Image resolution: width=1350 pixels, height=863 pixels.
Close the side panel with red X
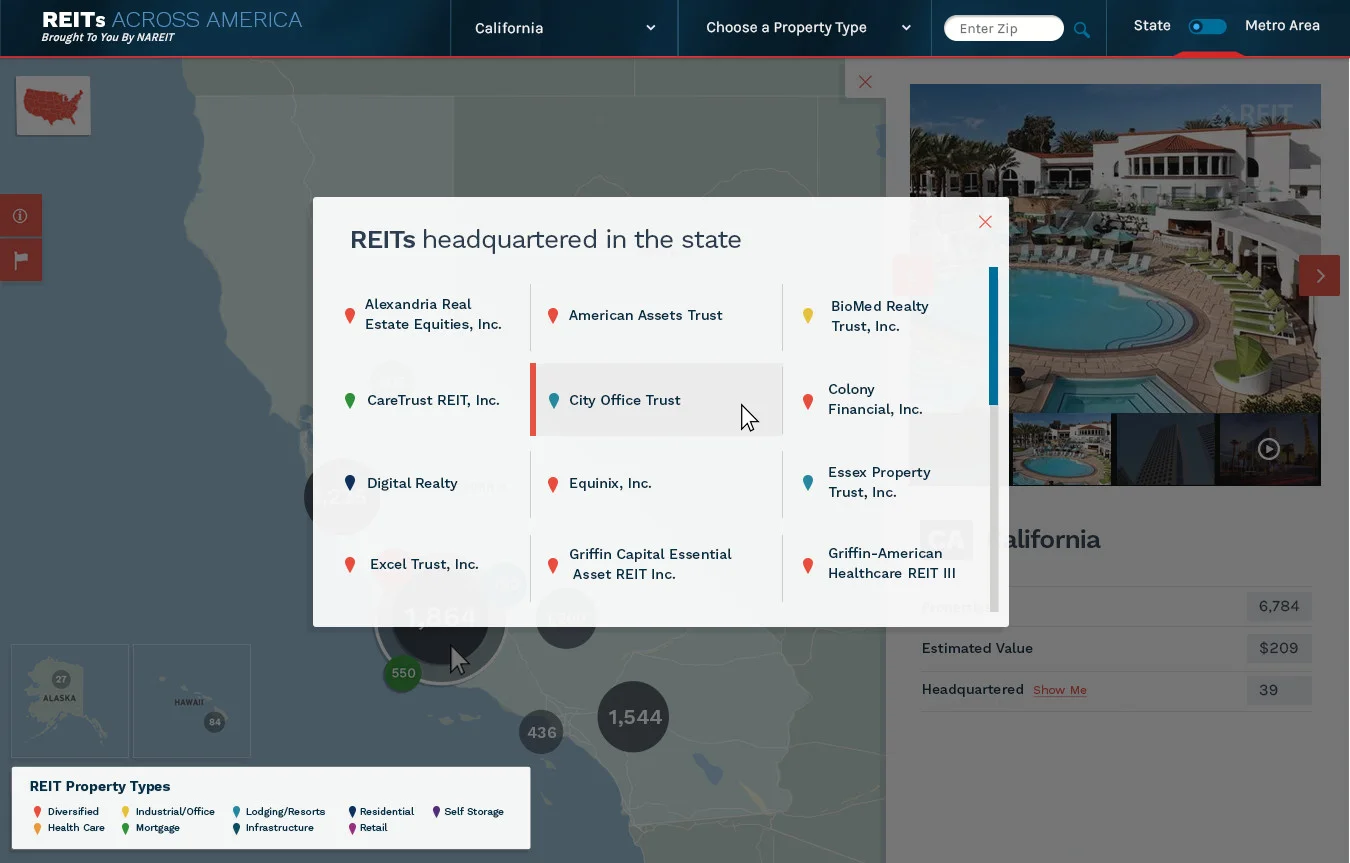(865, 81)
